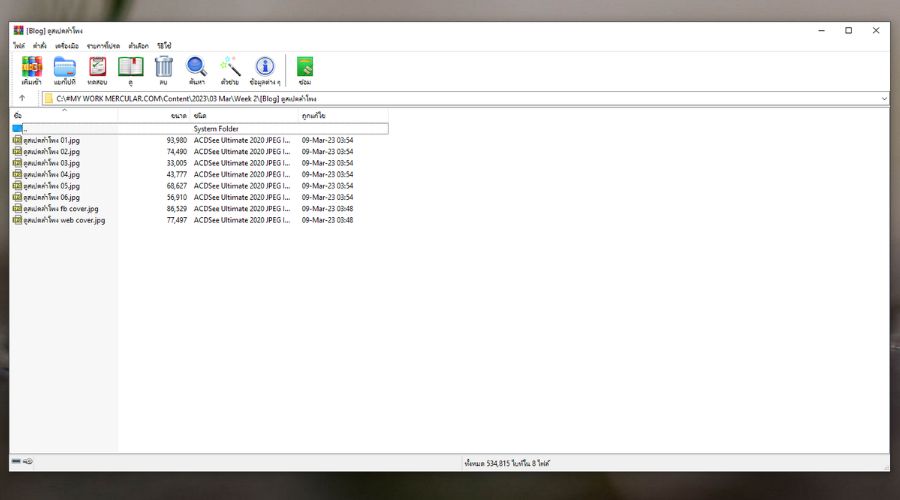Viewport: 900px width, 500px height.
Task: Maximize the WinRAR window
Action: [x=848, y=30]
